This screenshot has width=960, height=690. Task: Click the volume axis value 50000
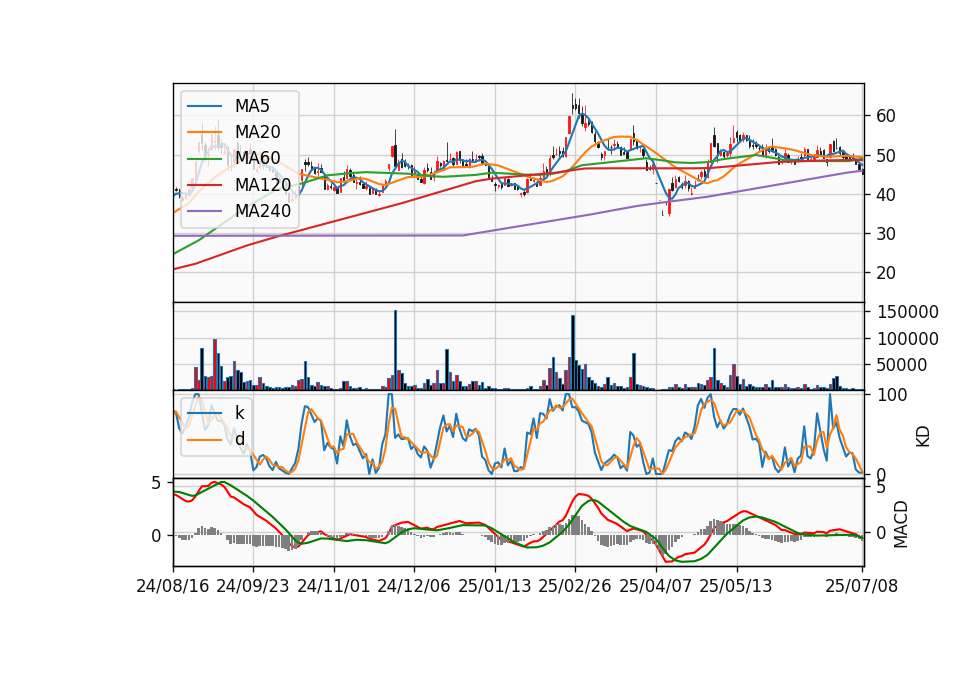point(903,365)
